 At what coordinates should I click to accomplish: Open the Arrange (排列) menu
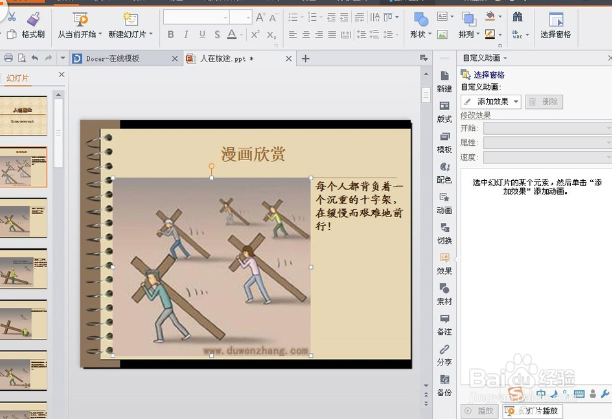[x=469, y=25]
